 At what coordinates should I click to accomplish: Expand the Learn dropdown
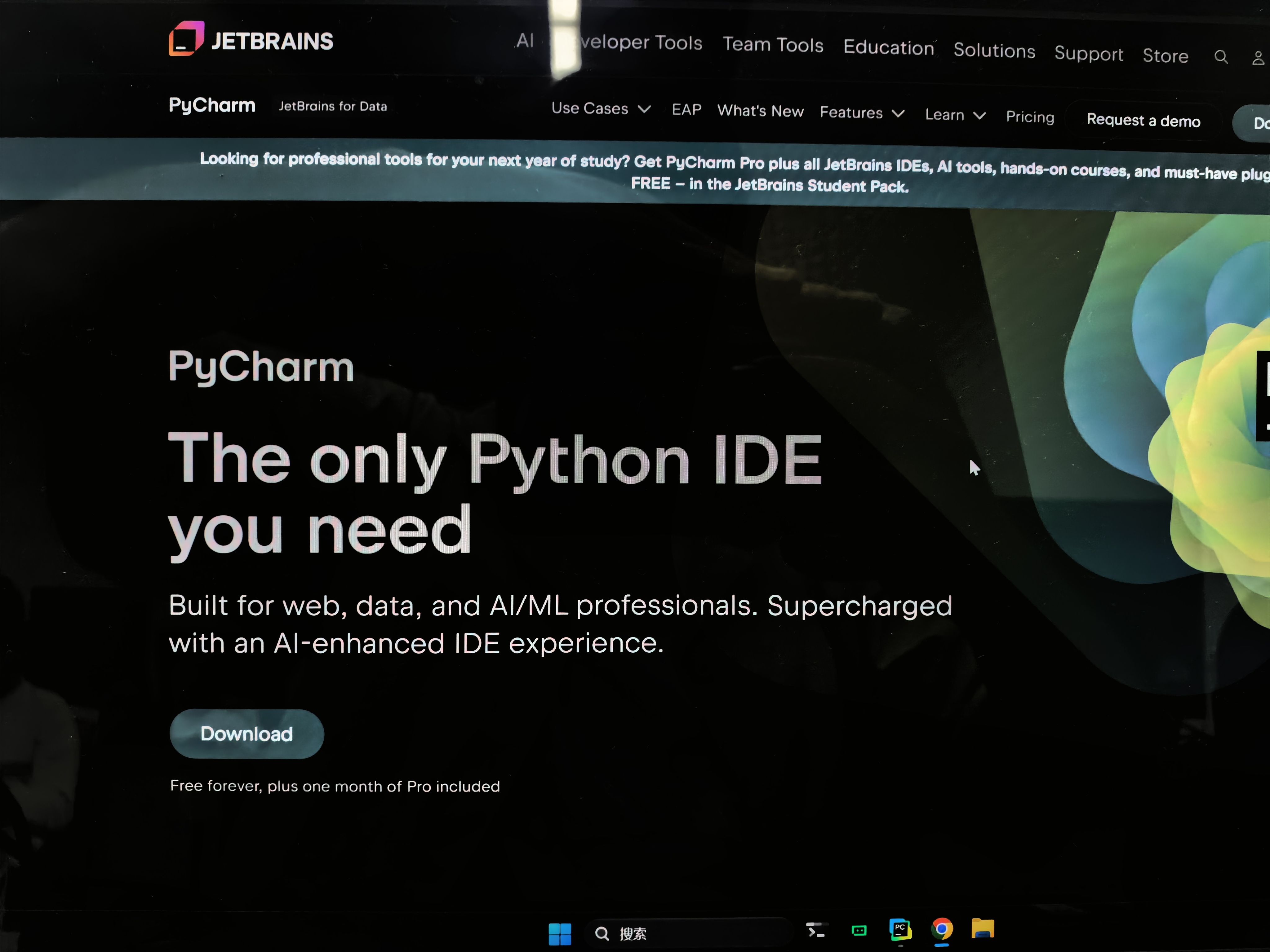pos(956,115)
